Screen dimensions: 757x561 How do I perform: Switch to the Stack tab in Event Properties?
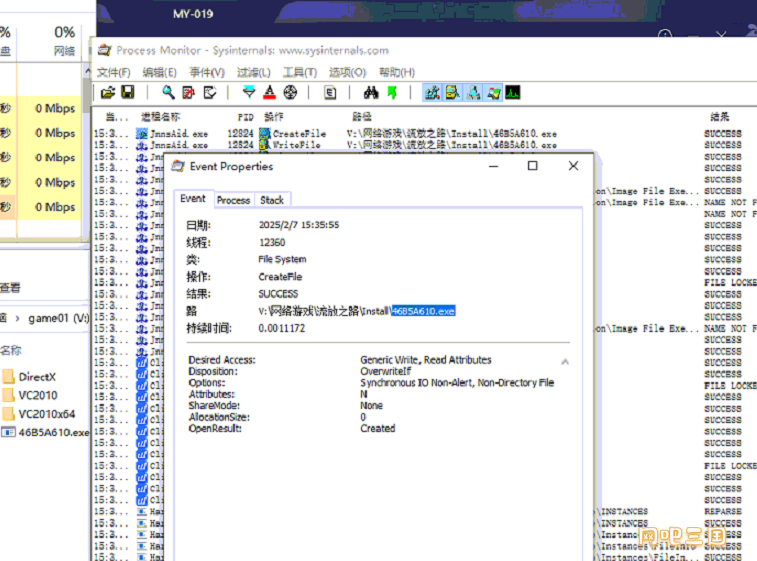pos(272,200)
